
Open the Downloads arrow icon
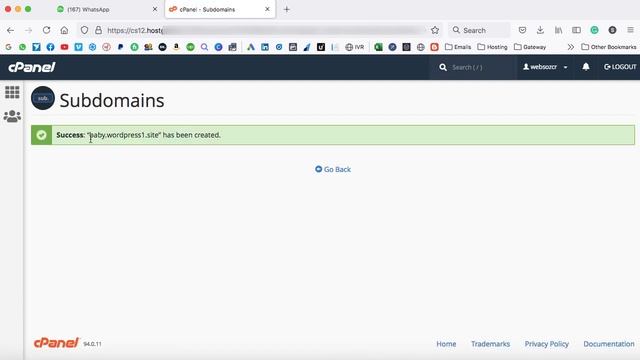540,30
